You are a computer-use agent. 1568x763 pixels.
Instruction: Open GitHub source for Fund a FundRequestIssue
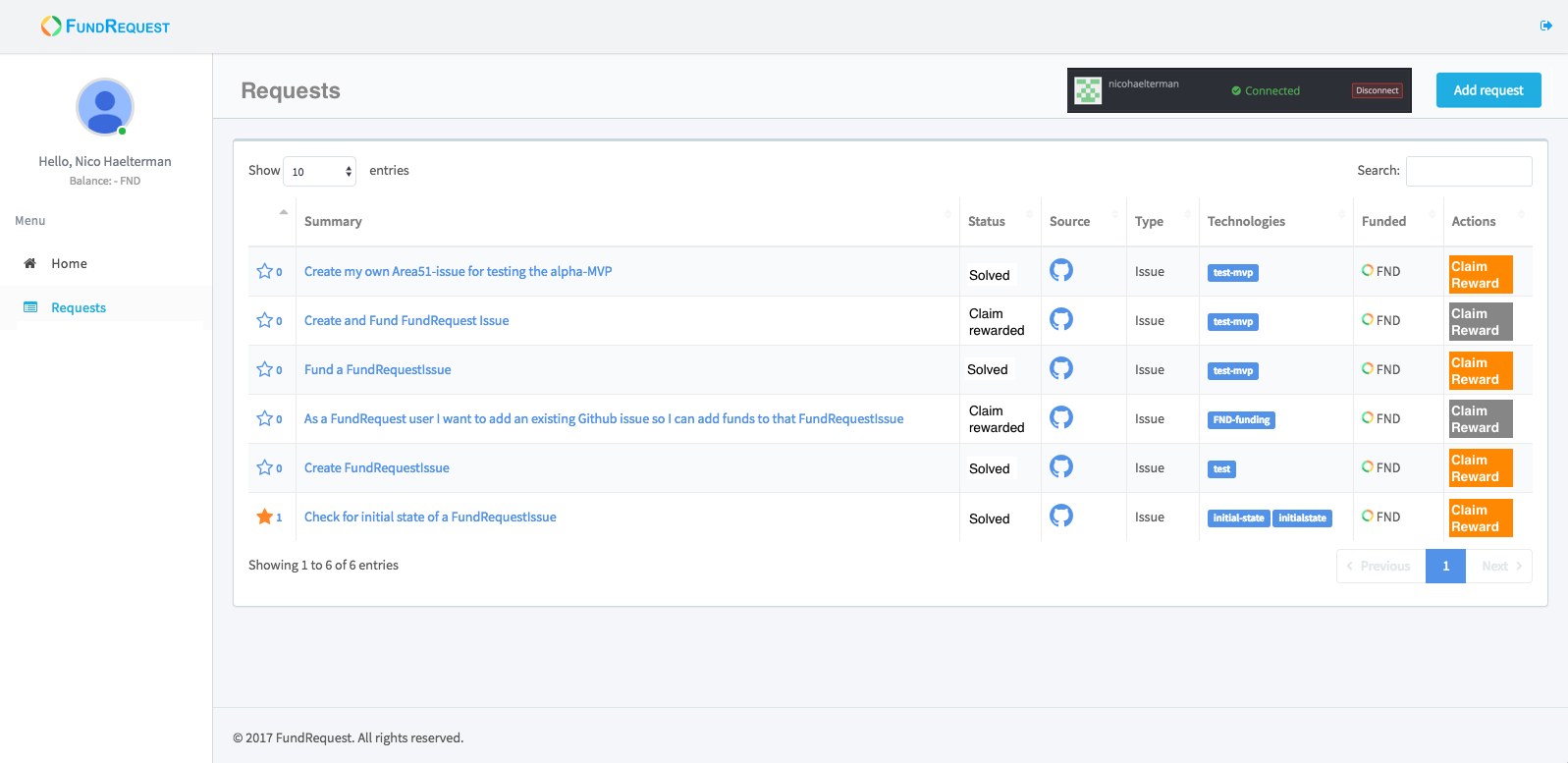click(x=1061, y=368)
